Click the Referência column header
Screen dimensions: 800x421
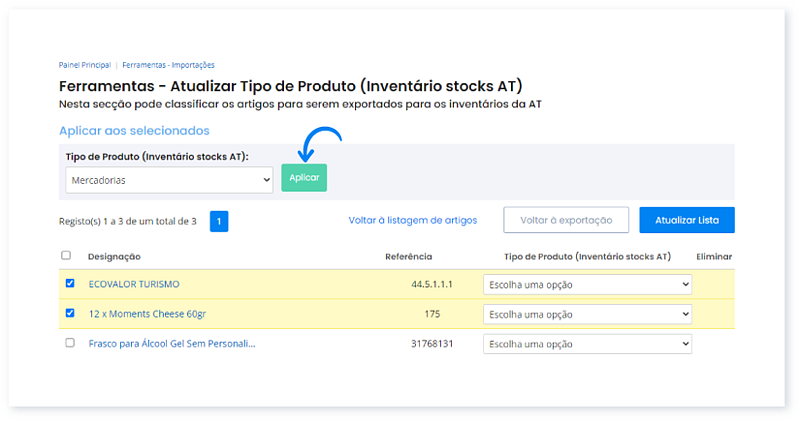408,257
